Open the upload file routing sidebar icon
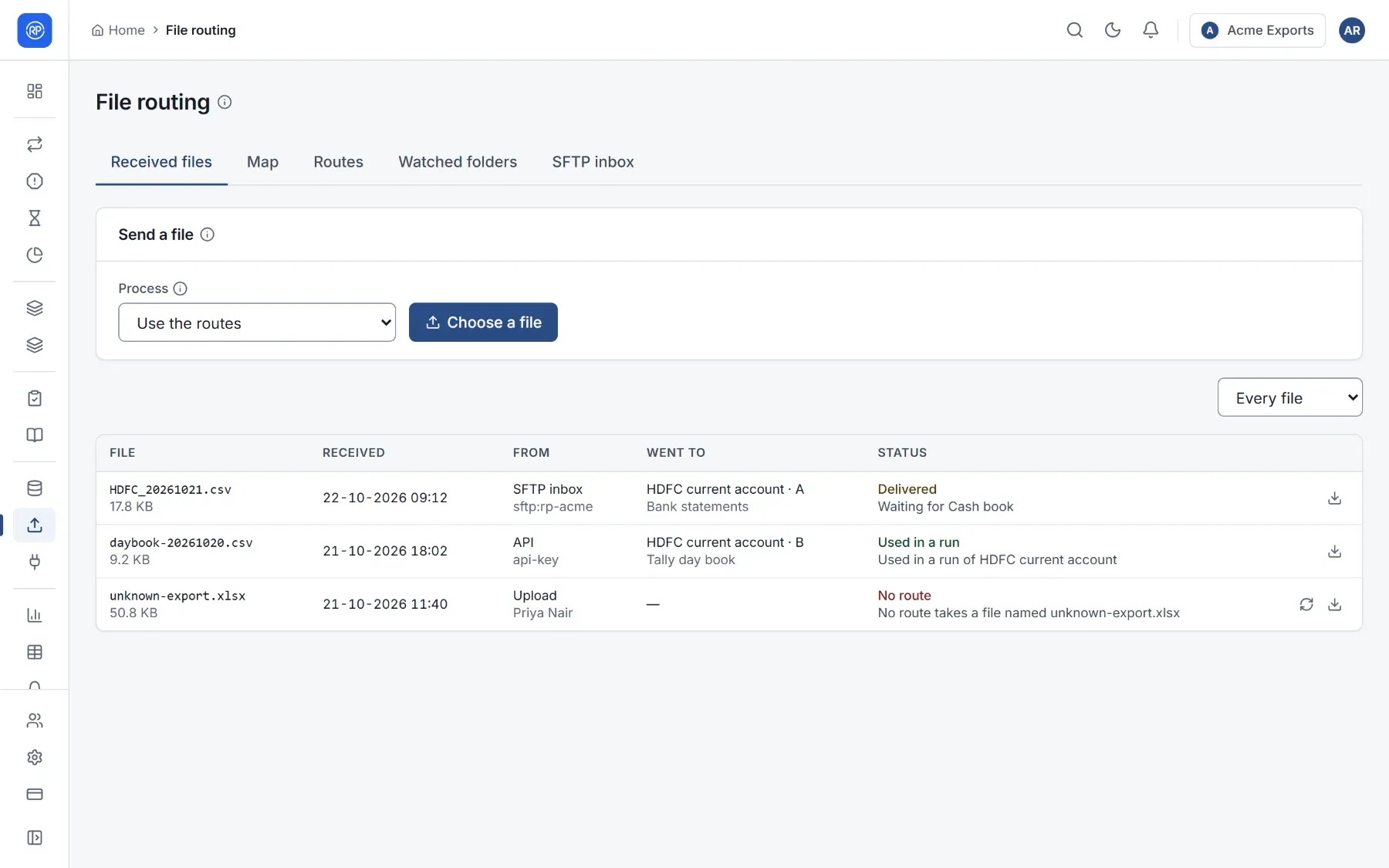The image size is (1389, 868). [35, 525]
